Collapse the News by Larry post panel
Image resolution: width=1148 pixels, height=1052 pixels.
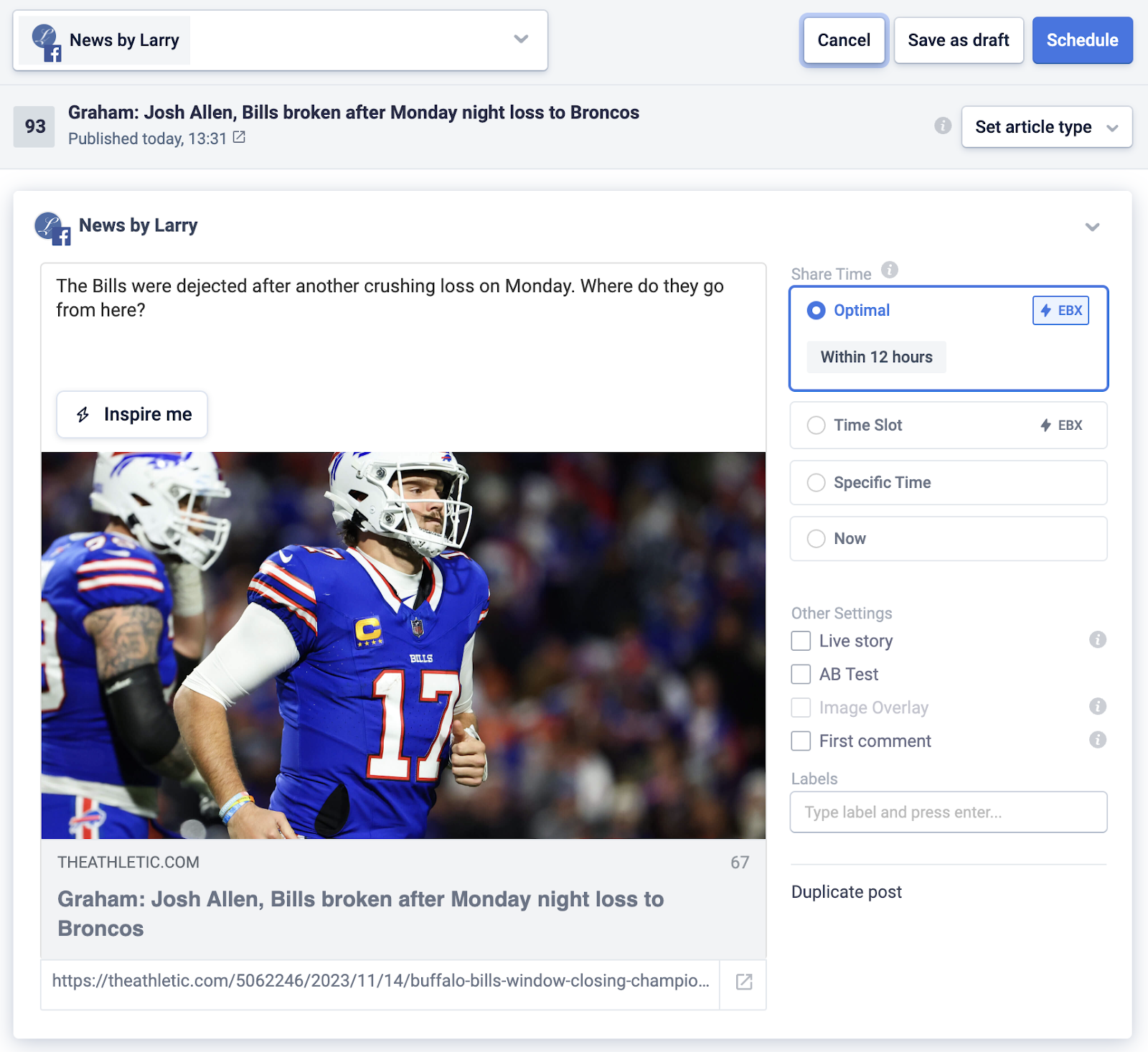[x=1092, y=227]
